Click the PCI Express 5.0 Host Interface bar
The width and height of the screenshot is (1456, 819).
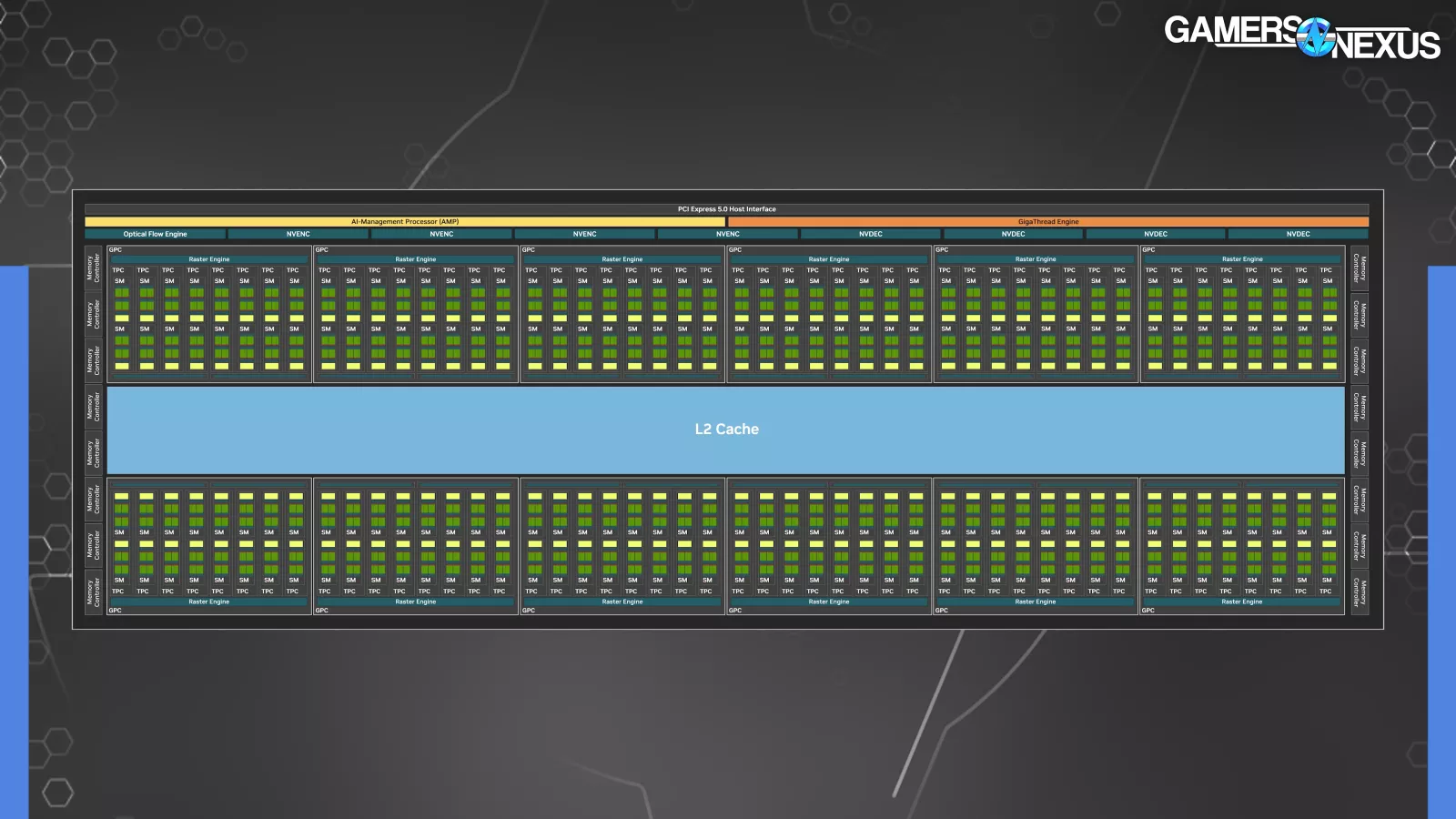[726, 209]
